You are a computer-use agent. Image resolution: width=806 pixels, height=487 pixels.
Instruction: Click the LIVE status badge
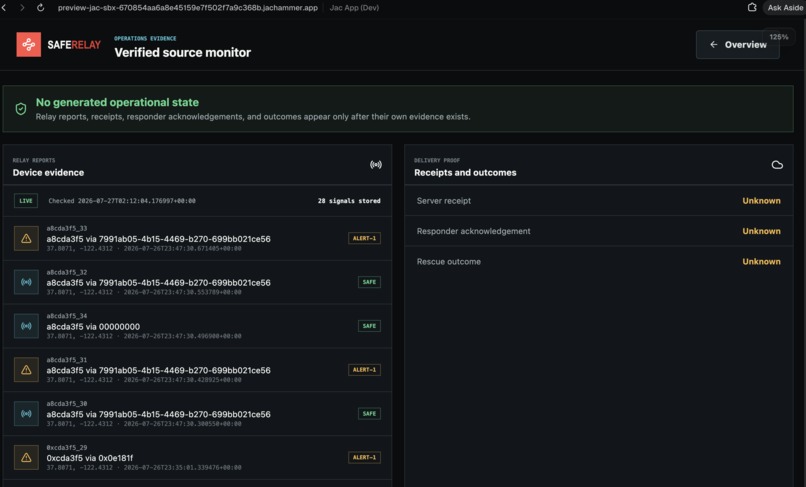26,201
